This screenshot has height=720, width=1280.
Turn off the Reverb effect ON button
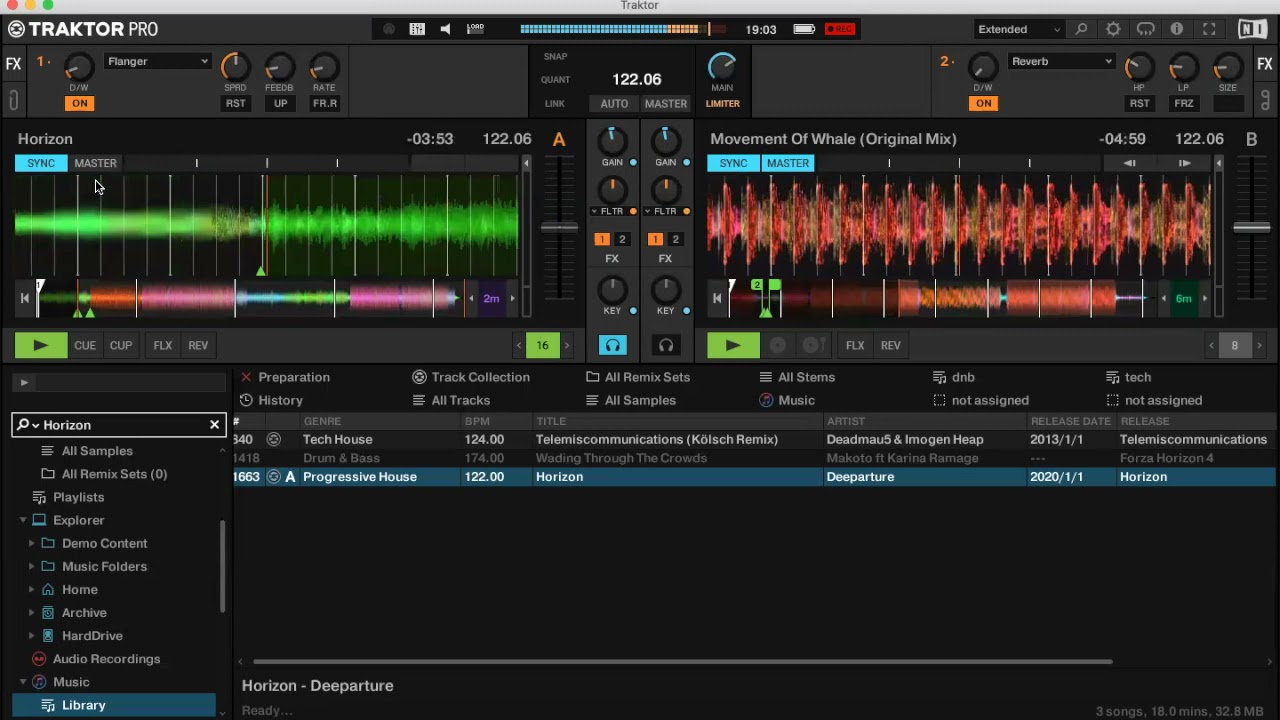click(x=983, y=103)
